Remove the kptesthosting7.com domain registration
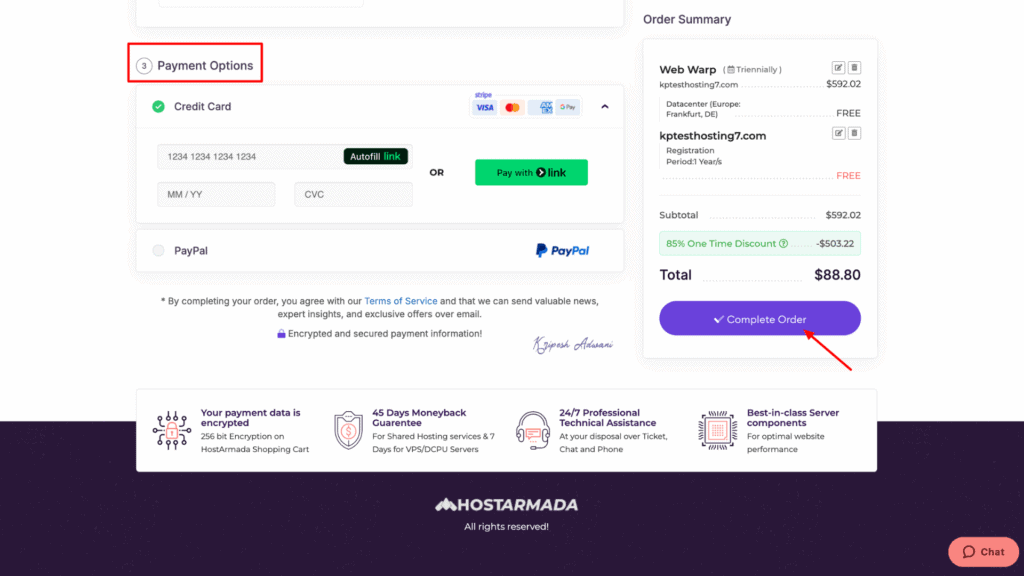The width and height of the screenshot is (1024, 576). point(854,133)
